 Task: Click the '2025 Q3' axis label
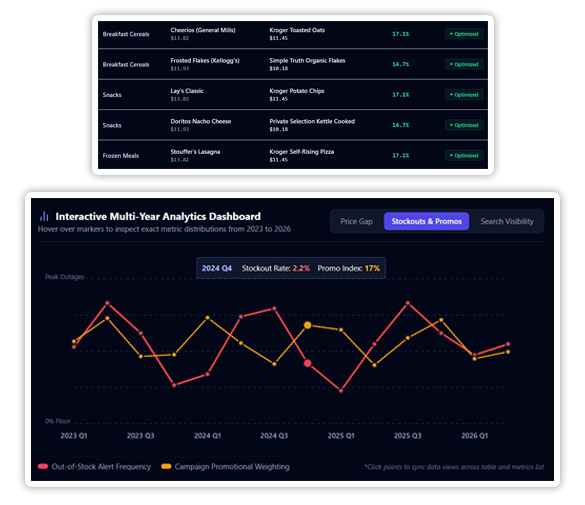(x=407, y=436)
